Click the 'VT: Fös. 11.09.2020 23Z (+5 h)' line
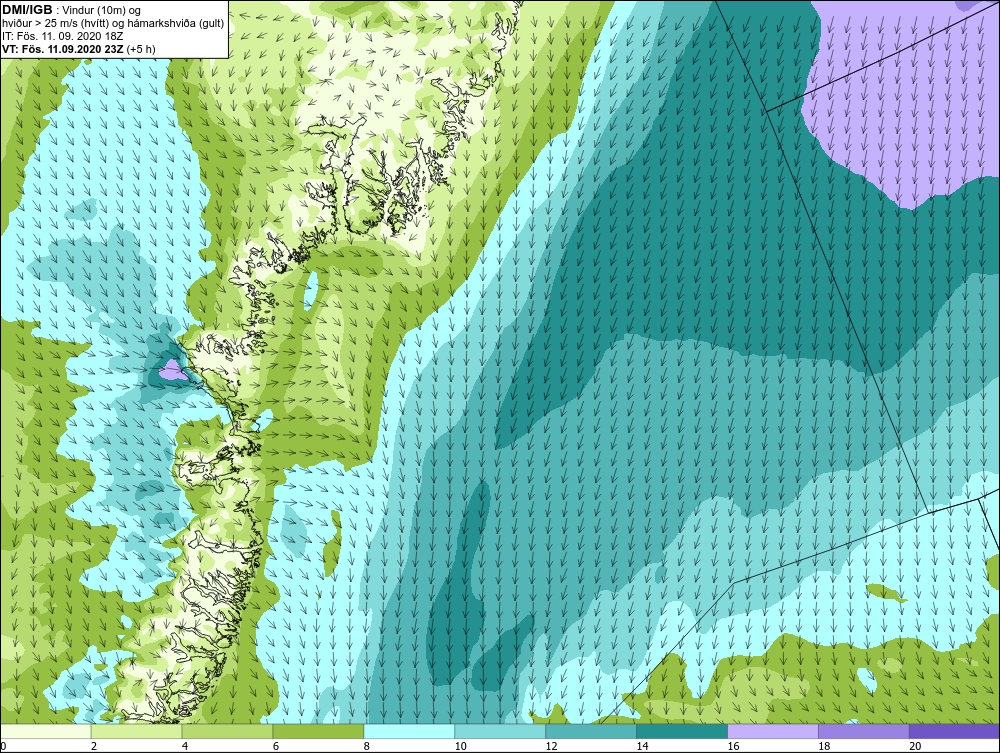 tap(78, 48)
